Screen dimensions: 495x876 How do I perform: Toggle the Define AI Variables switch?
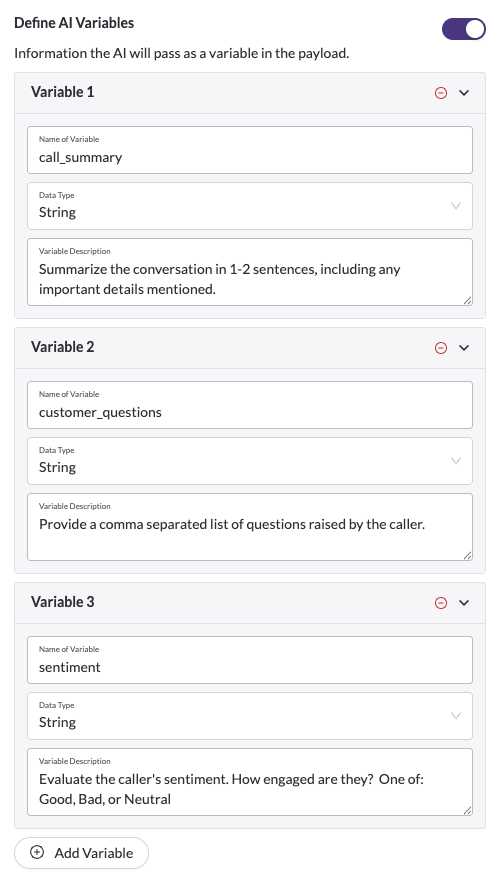[463, 29]
